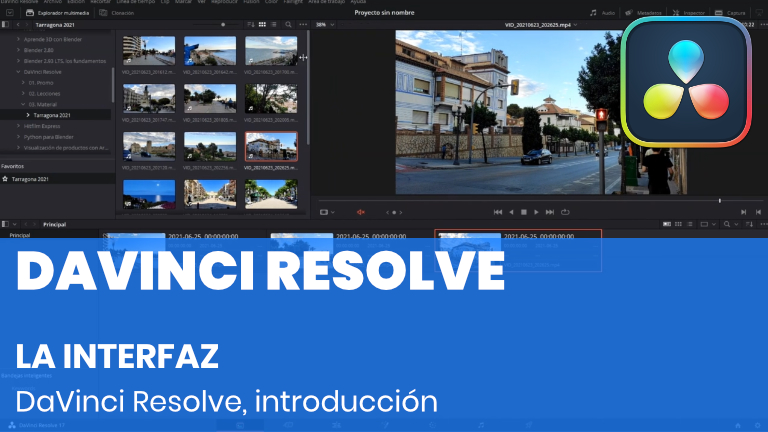This screenshot has height=432, width=768.
Task: Expand the Hitfilm Express folder
Action: click(19, 126)
